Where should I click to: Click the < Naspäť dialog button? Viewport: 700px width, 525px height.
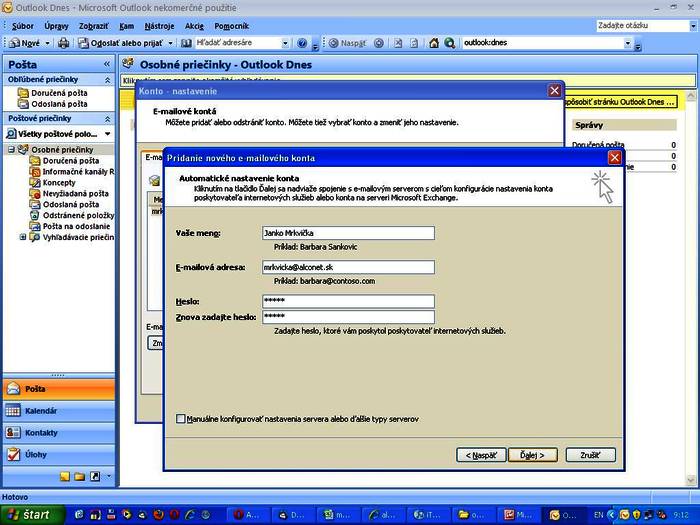point(481,455)
